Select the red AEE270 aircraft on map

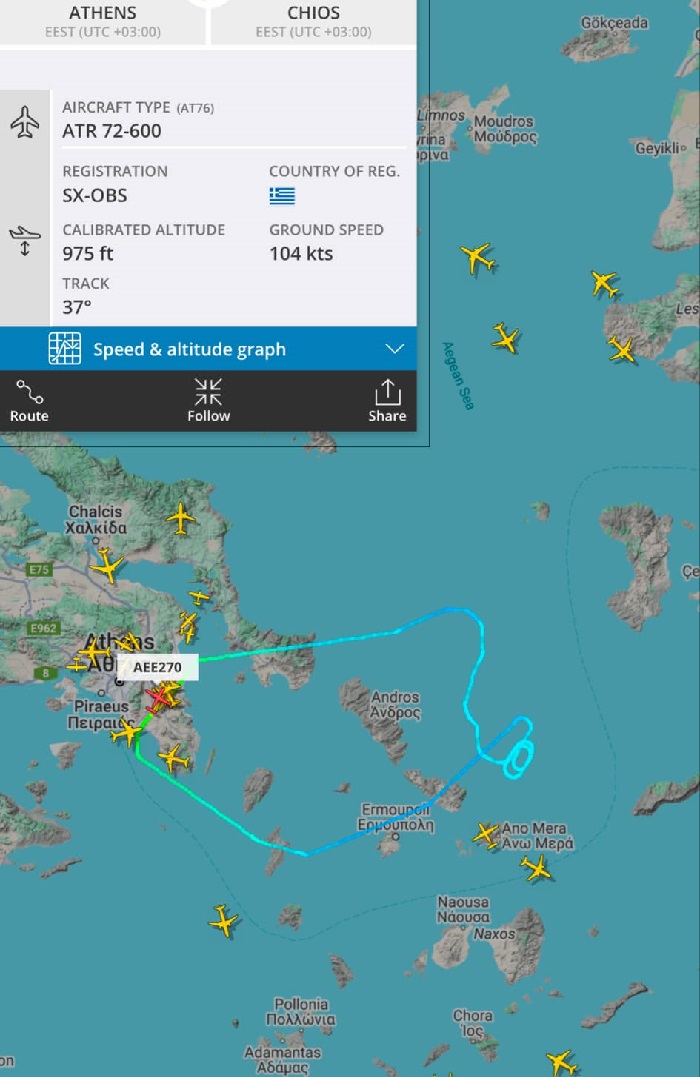coord(159,699)
